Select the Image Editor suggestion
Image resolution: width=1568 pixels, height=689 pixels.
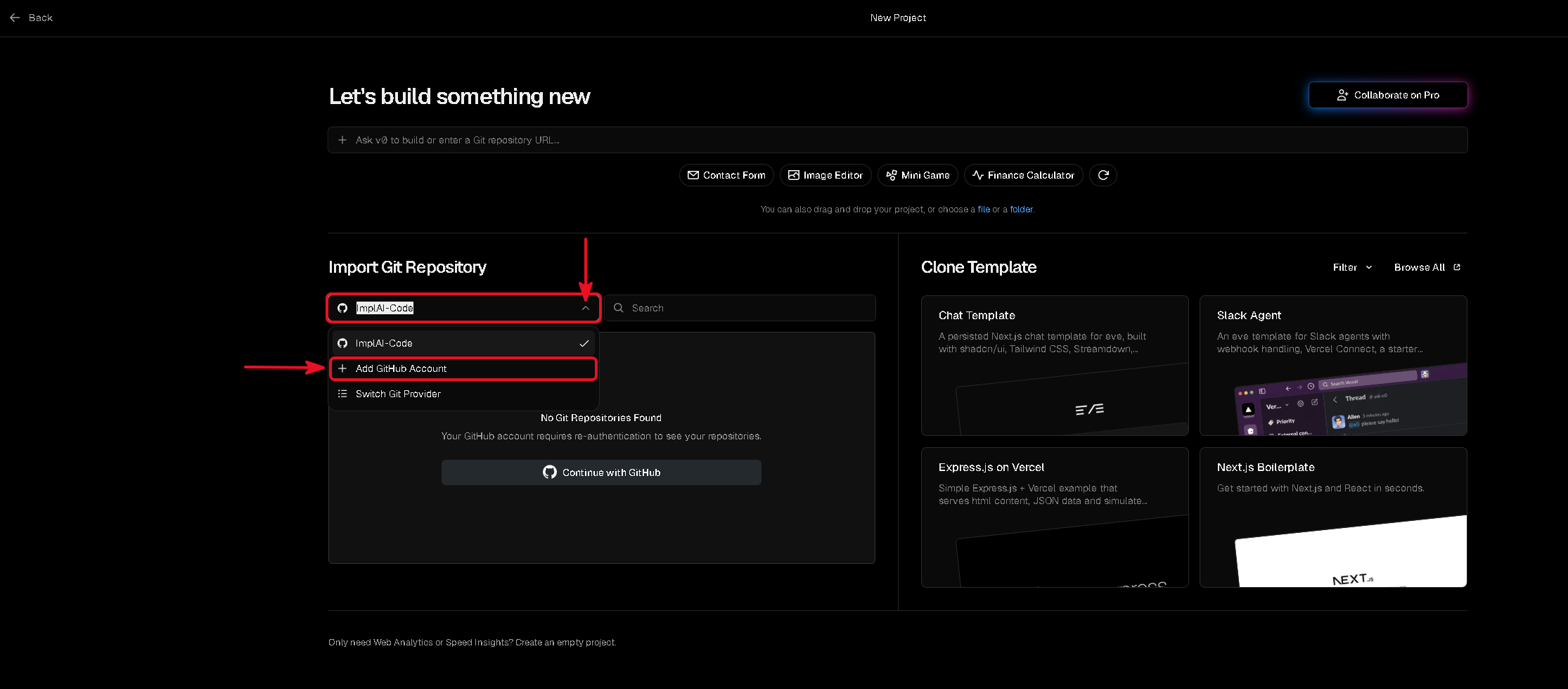coord(825,175)
